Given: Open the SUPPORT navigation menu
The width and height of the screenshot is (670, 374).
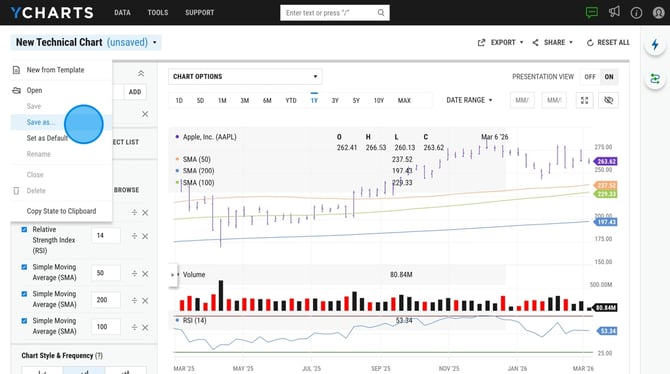Looking at the screenshot, I should [x=200, y=13].
